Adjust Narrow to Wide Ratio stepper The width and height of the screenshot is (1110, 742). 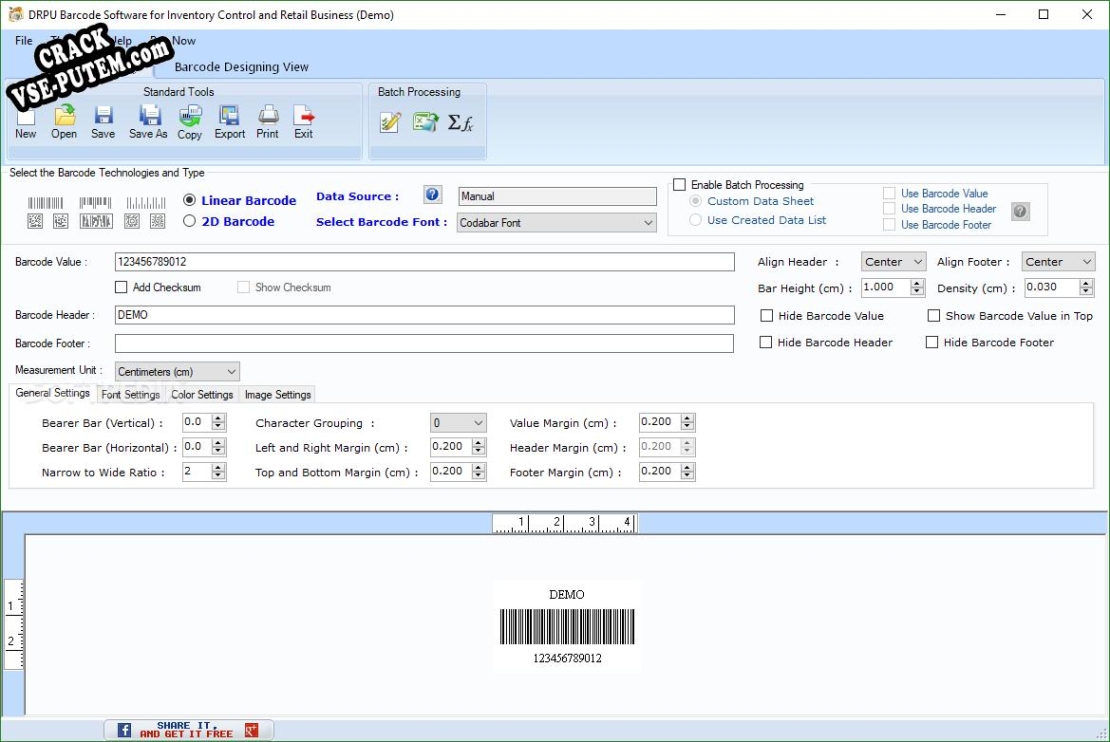[x=218, y=472]
